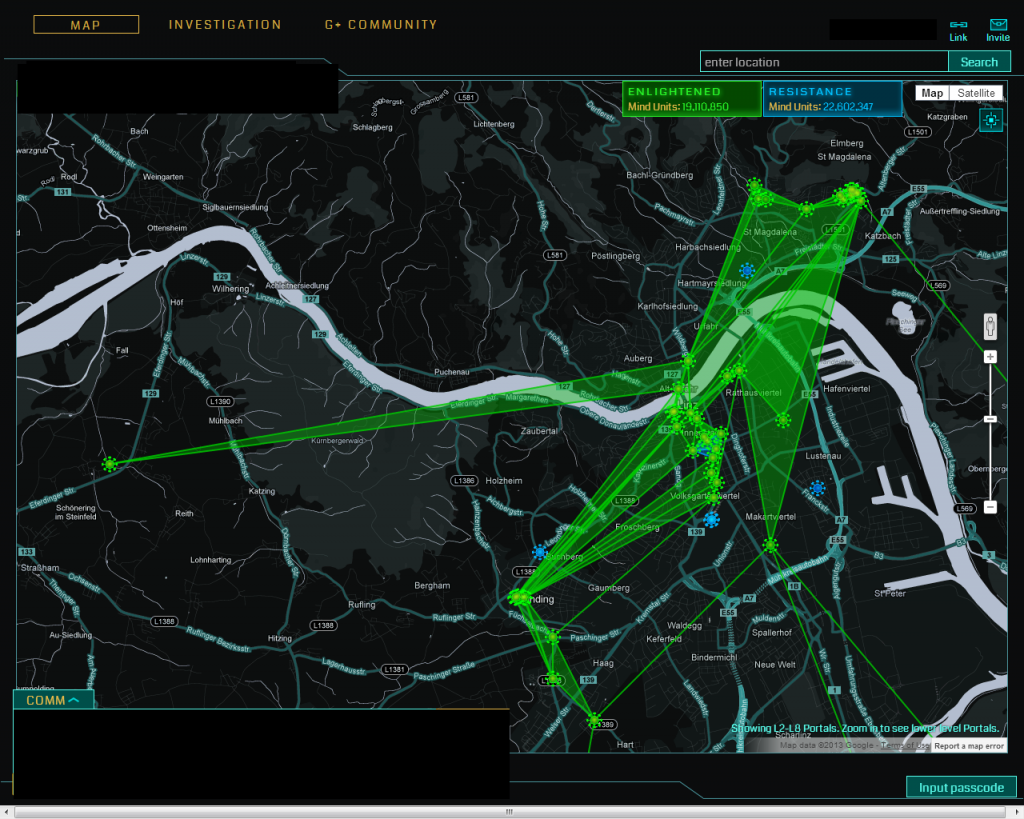1024x819 pixels.
Task: Click the blue portal near Hartmayrsiedlung
Action: [x=746, y=270]
